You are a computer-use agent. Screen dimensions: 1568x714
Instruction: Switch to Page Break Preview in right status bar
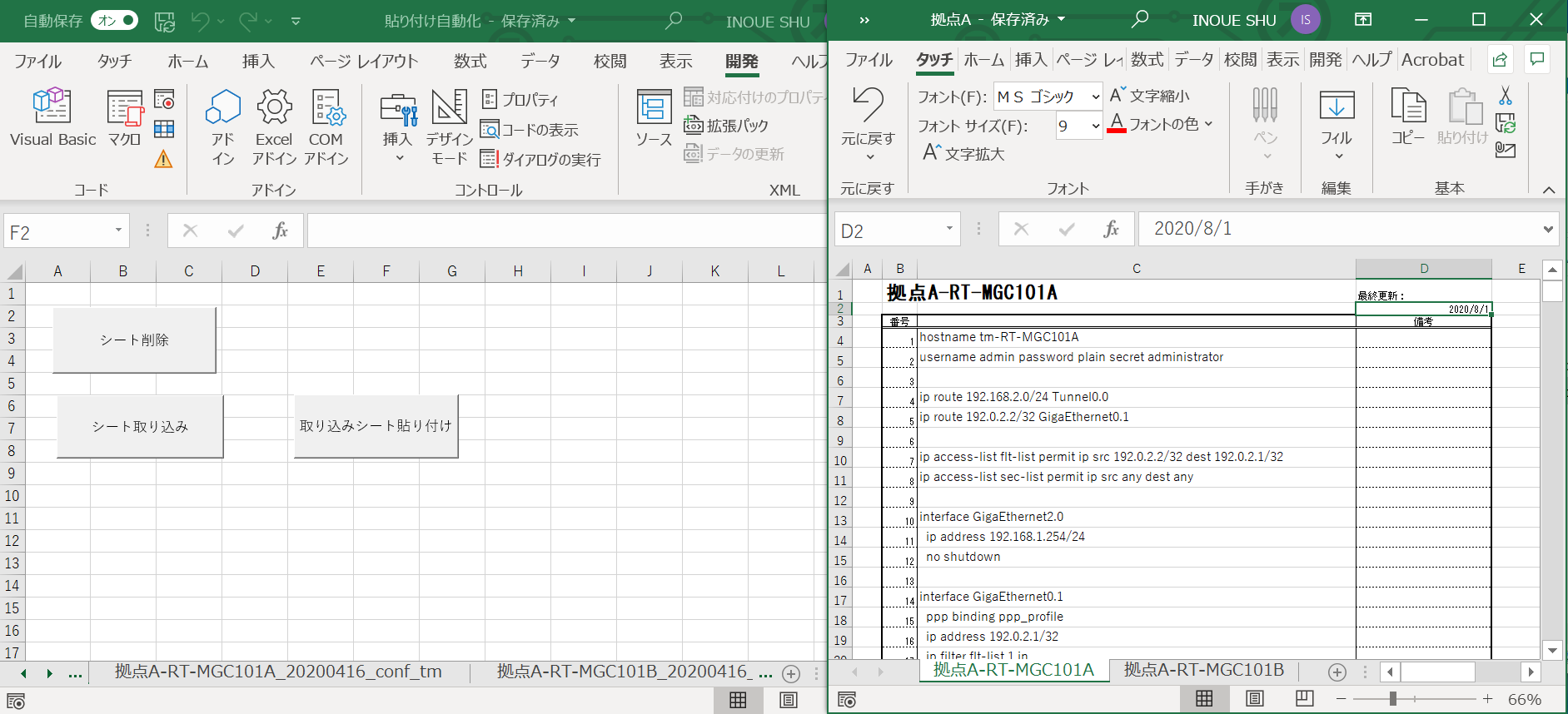tap(1305, 698)
